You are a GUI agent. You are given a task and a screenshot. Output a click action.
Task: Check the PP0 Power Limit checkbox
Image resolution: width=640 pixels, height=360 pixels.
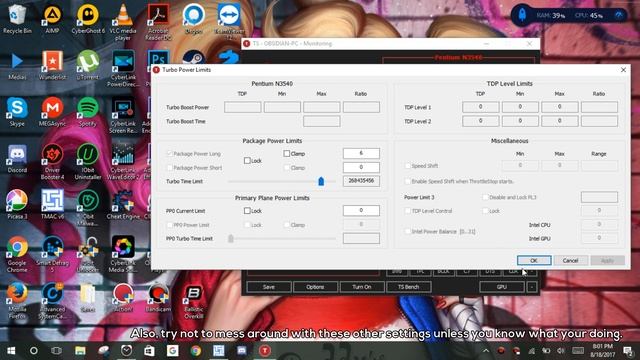(x=170, y=225)
